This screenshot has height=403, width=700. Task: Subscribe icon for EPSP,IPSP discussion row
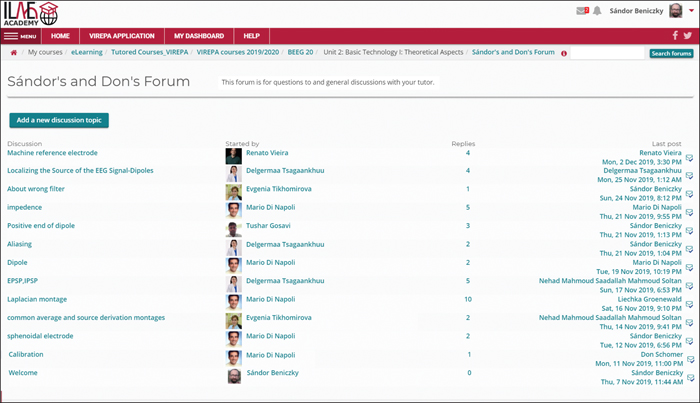[689, 286]
